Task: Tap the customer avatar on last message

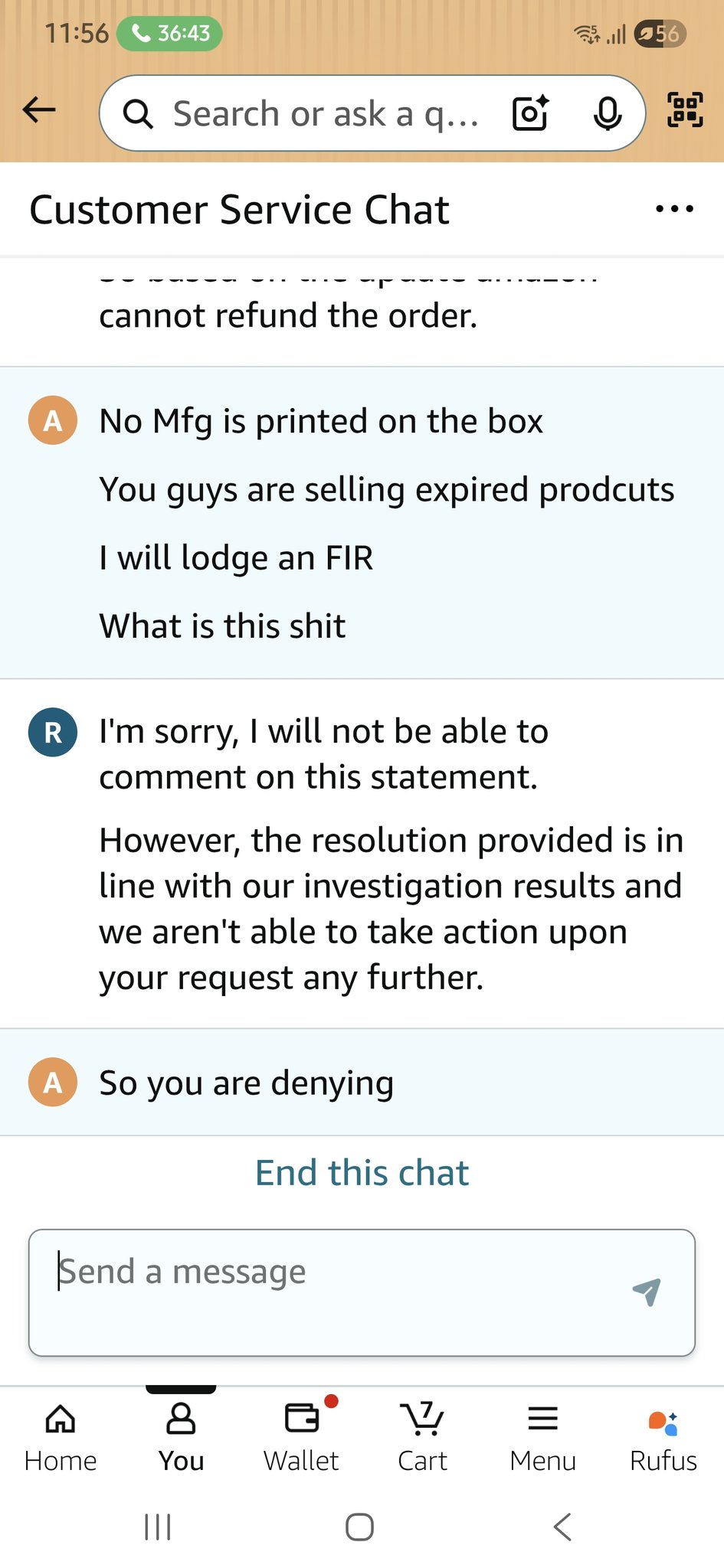Action: pyautogui.click(x=53, y=1083)
